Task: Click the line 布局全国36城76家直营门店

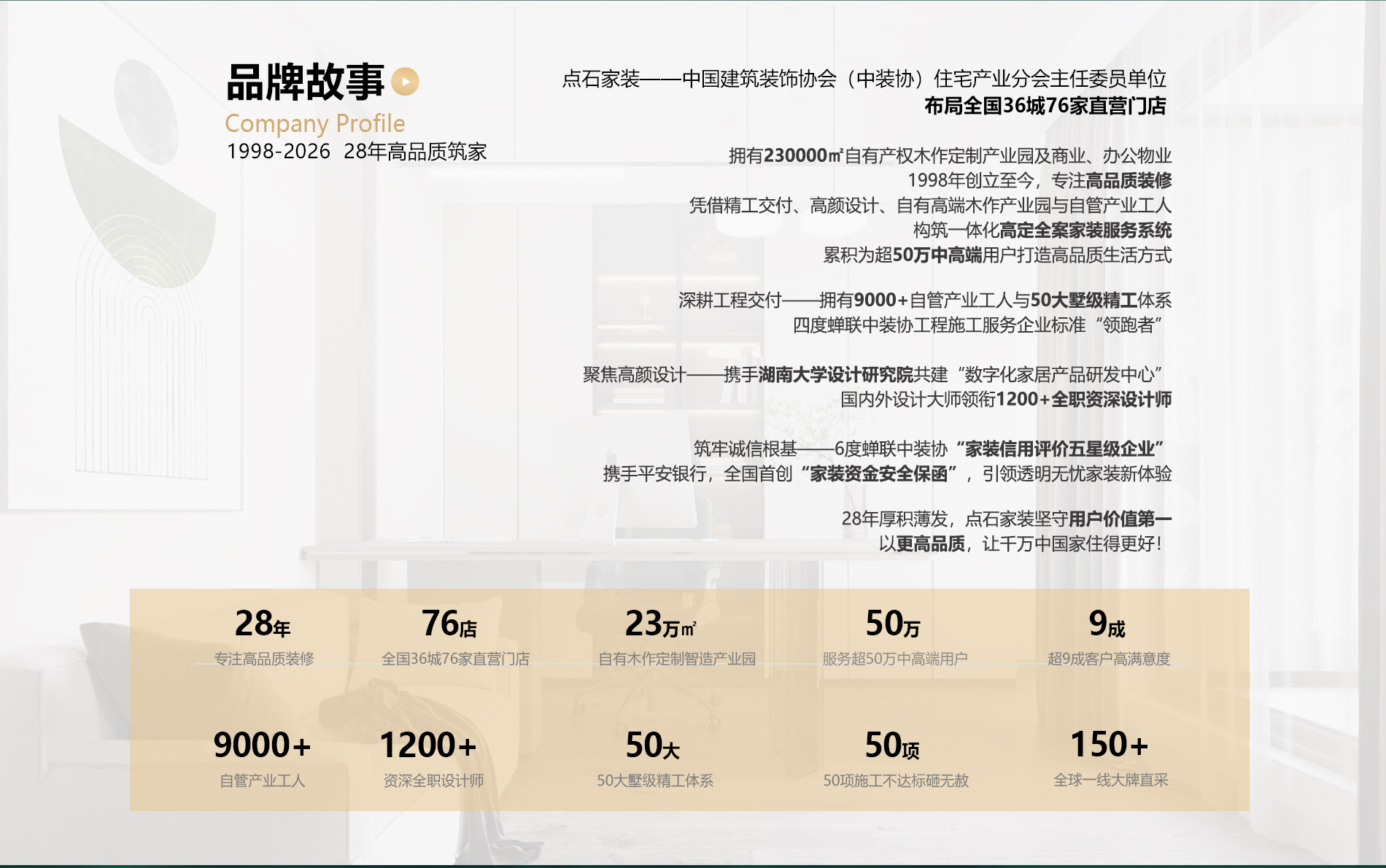Action: pyautogui.click(x=1045, y=106)
